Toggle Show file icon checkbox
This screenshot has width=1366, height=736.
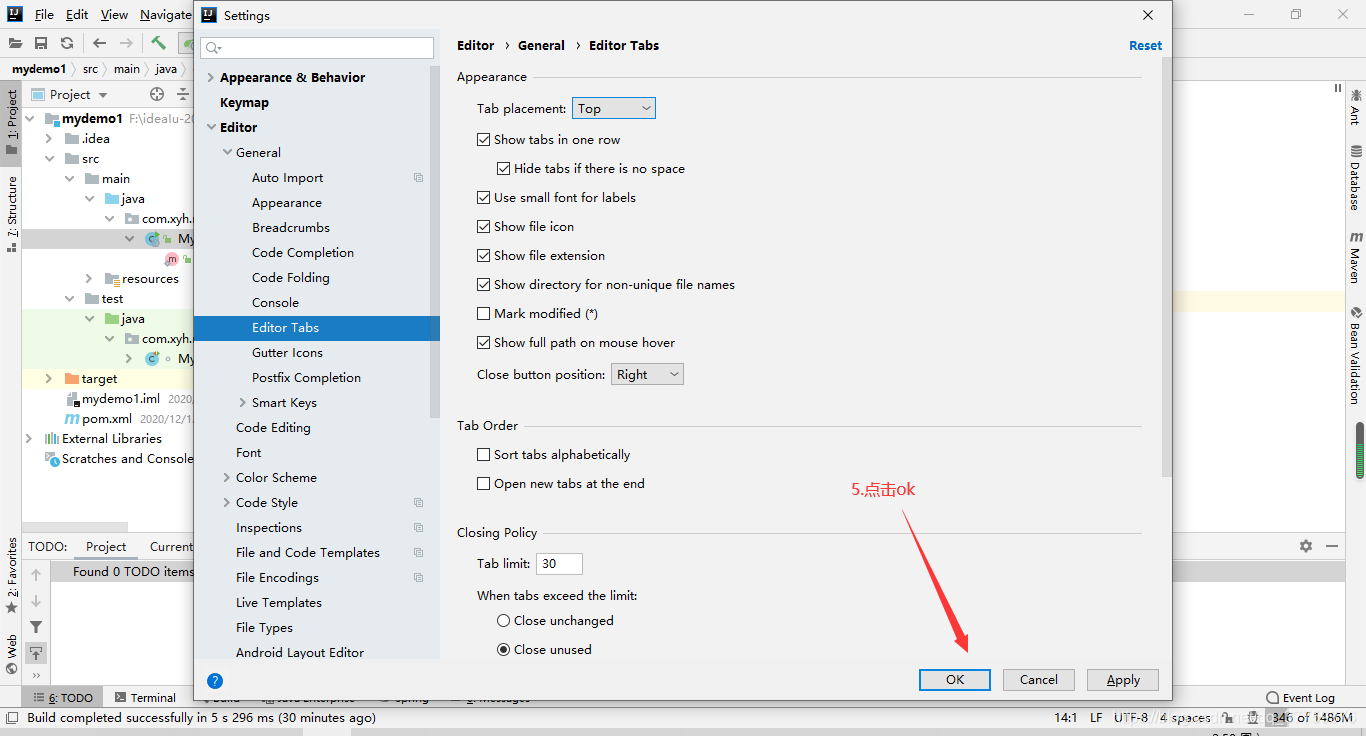[x=484, y=227]
